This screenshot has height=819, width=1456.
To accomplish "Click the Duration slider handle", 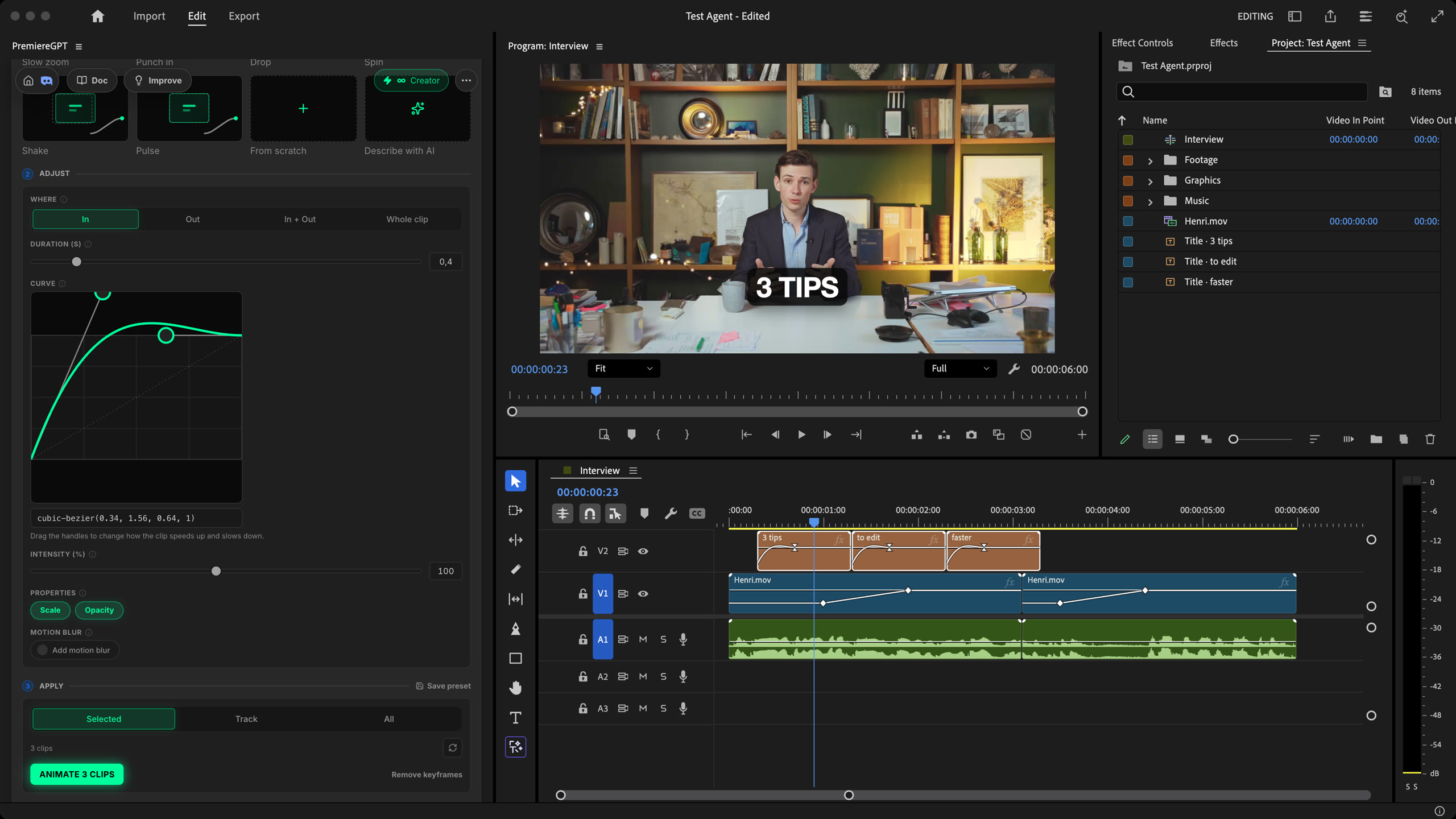I will pyautogui.click(x=76, y=262).
